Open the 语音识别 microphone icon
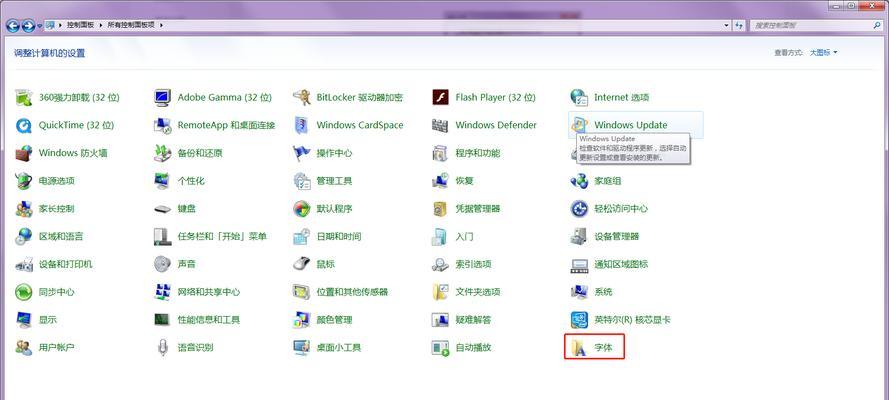The width and height of the screenshot is (889, 400). 163,347
